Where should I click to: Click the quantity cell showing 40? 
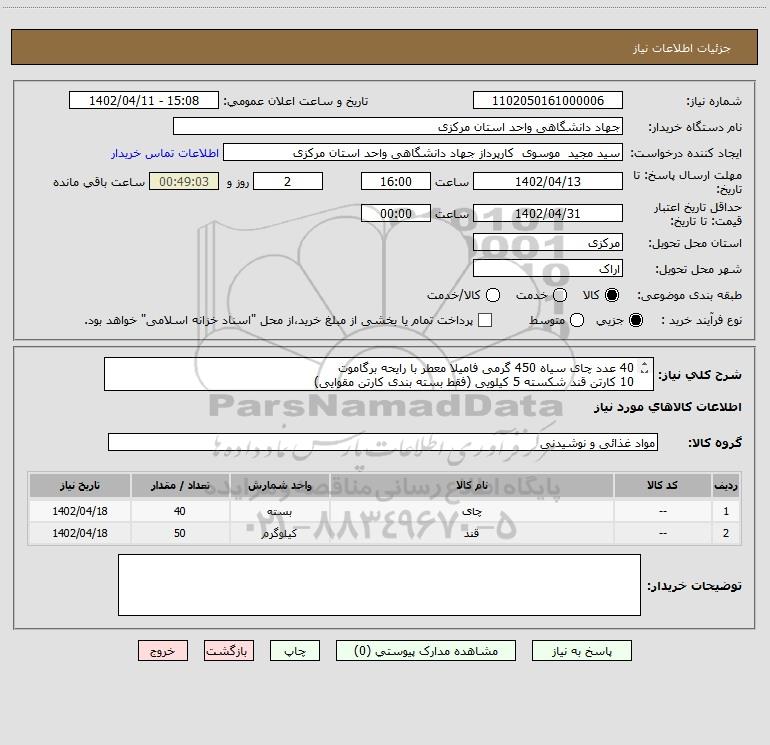180,511
